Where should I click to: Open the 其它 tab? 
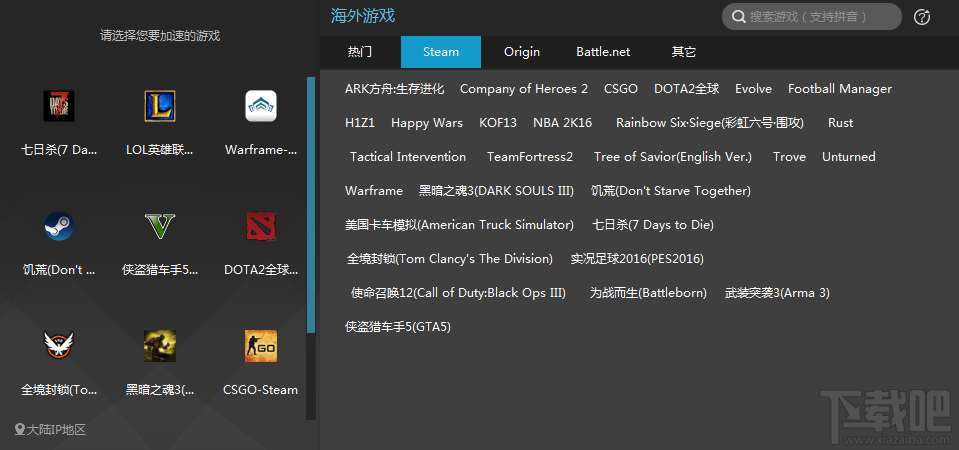click(x=684, y=52)
